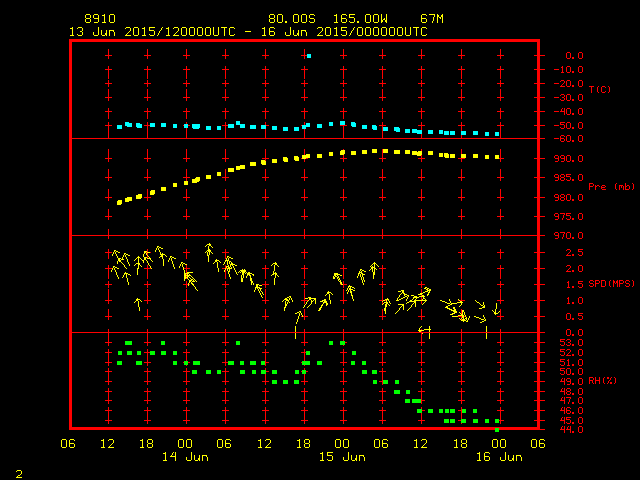Click the 985.0 pressure tick value
640x480 pixels.
[x=569, y=178]
